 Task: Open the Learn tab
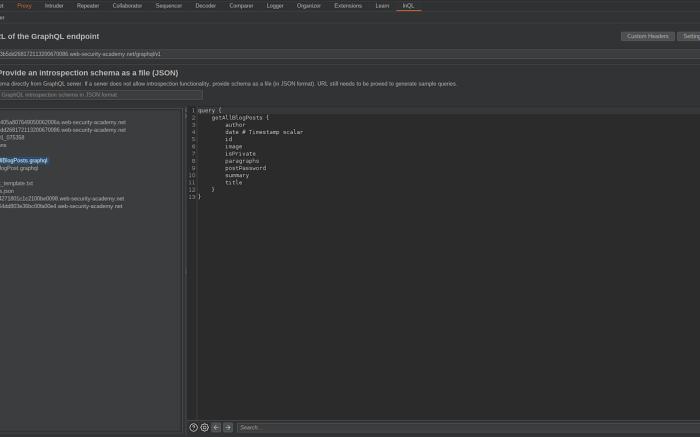point(382,6)
